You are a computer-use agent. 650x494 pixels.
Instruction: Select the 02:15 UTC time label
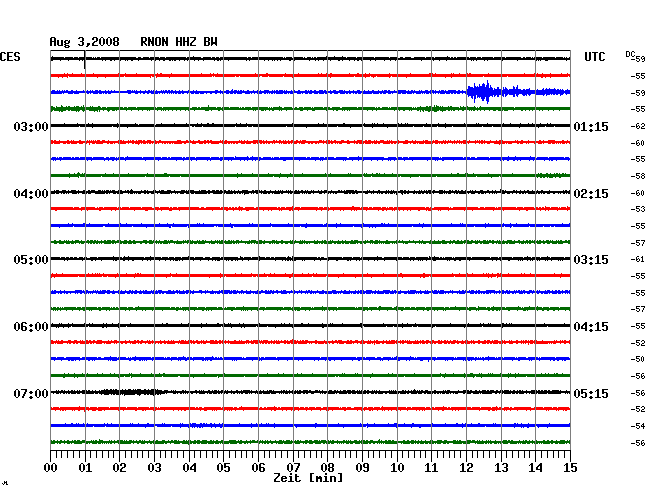pyautogui.click(x=591, y=194)
